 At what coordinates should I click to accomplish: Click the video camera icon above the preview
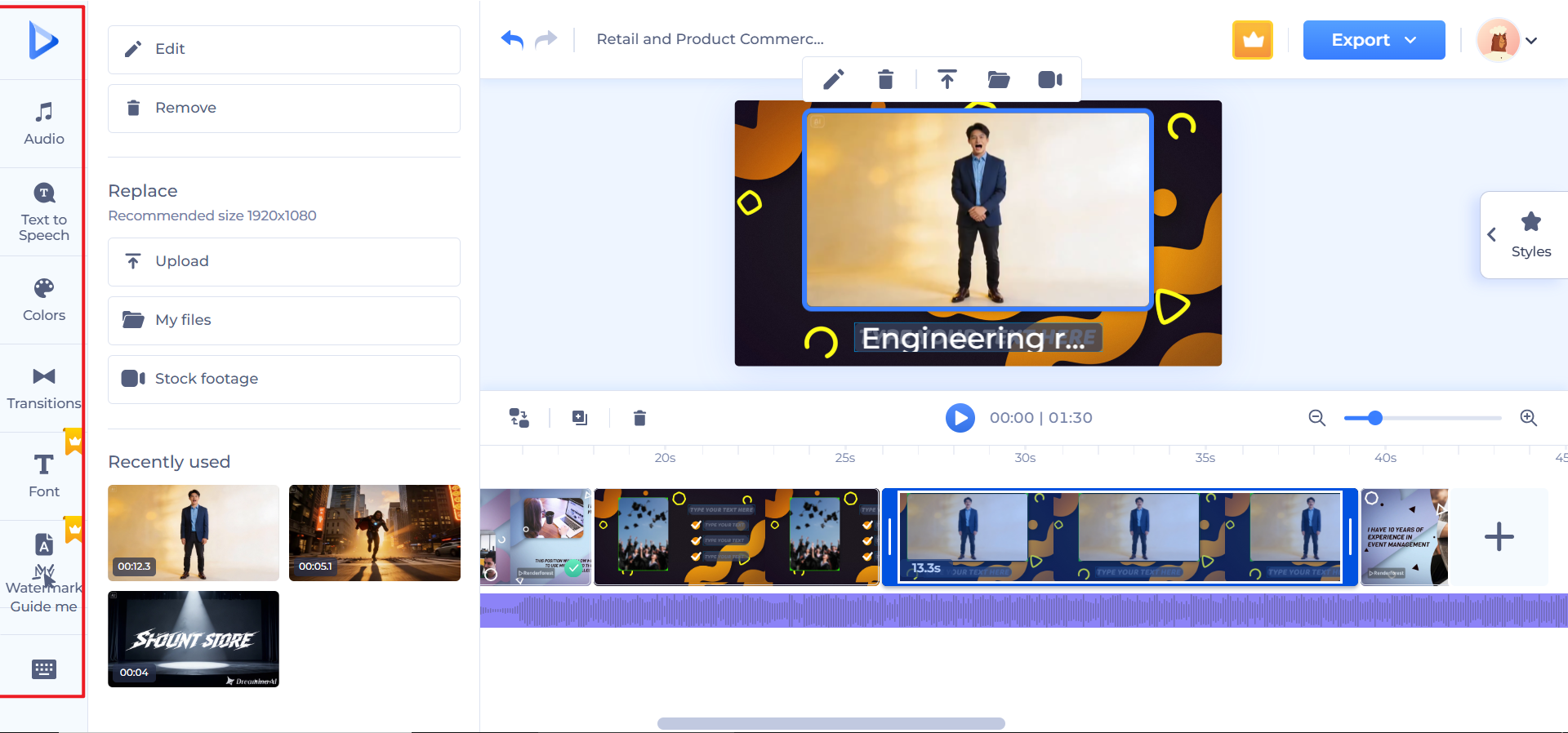(1050, 79)
